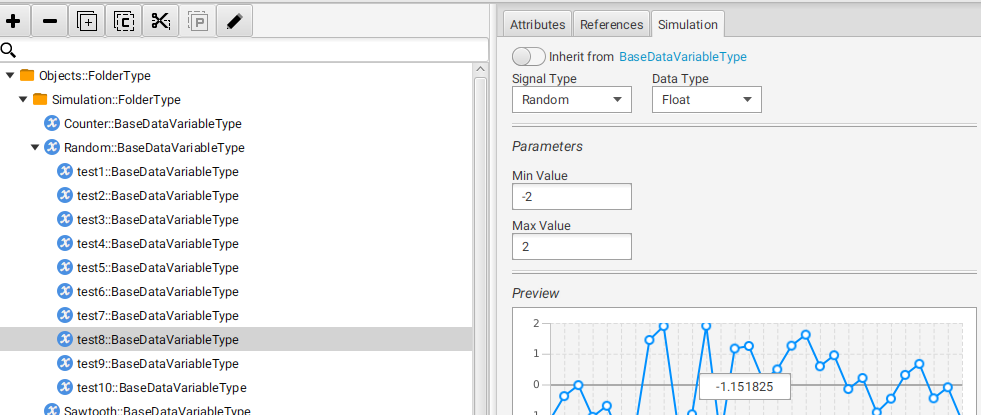This screenshot has width=981, height=415.
Task: Open the BaseDataVariableType link
Action: coord(683,56)
